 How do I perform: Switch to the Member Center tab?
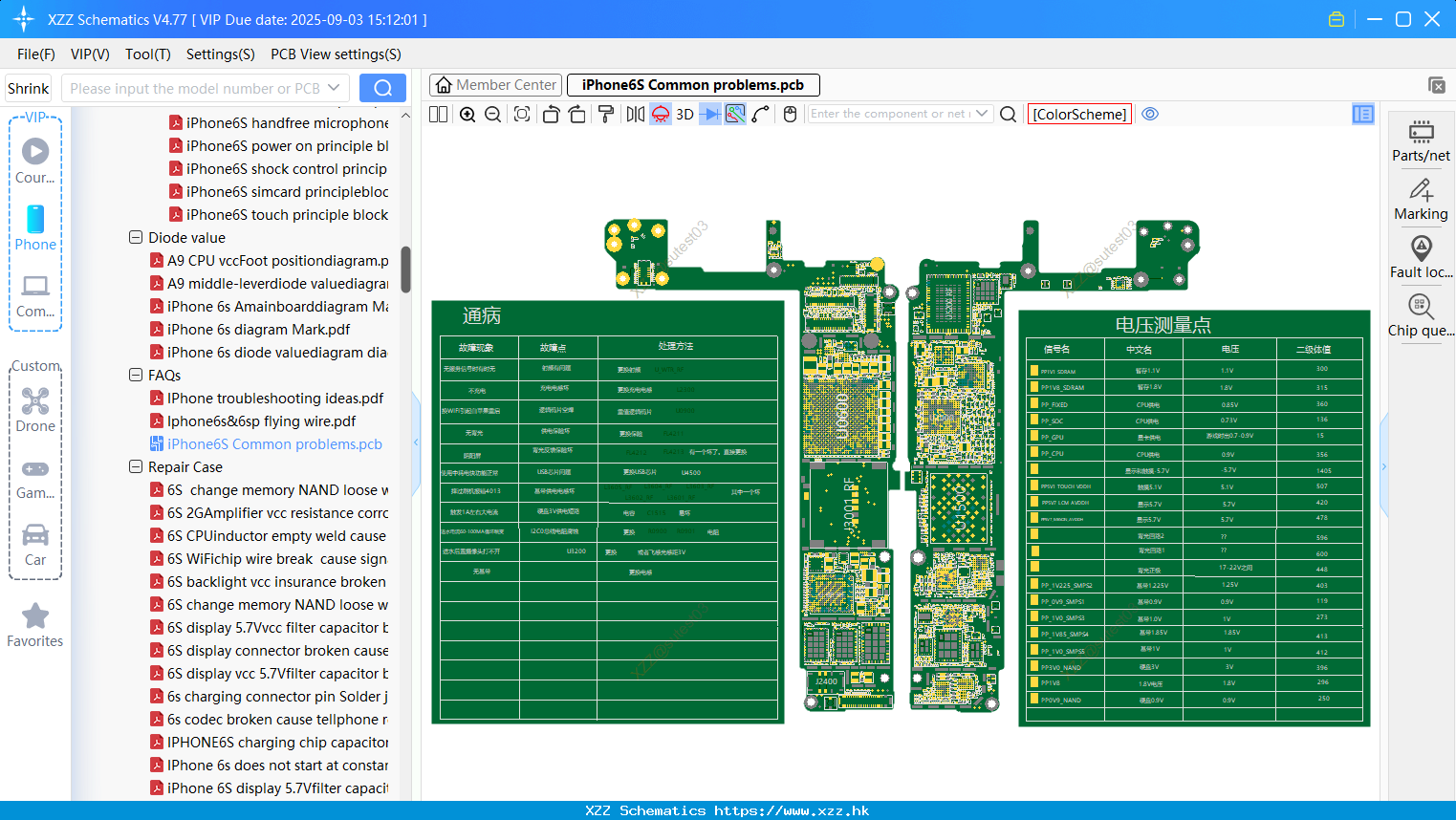coord(495,85)
